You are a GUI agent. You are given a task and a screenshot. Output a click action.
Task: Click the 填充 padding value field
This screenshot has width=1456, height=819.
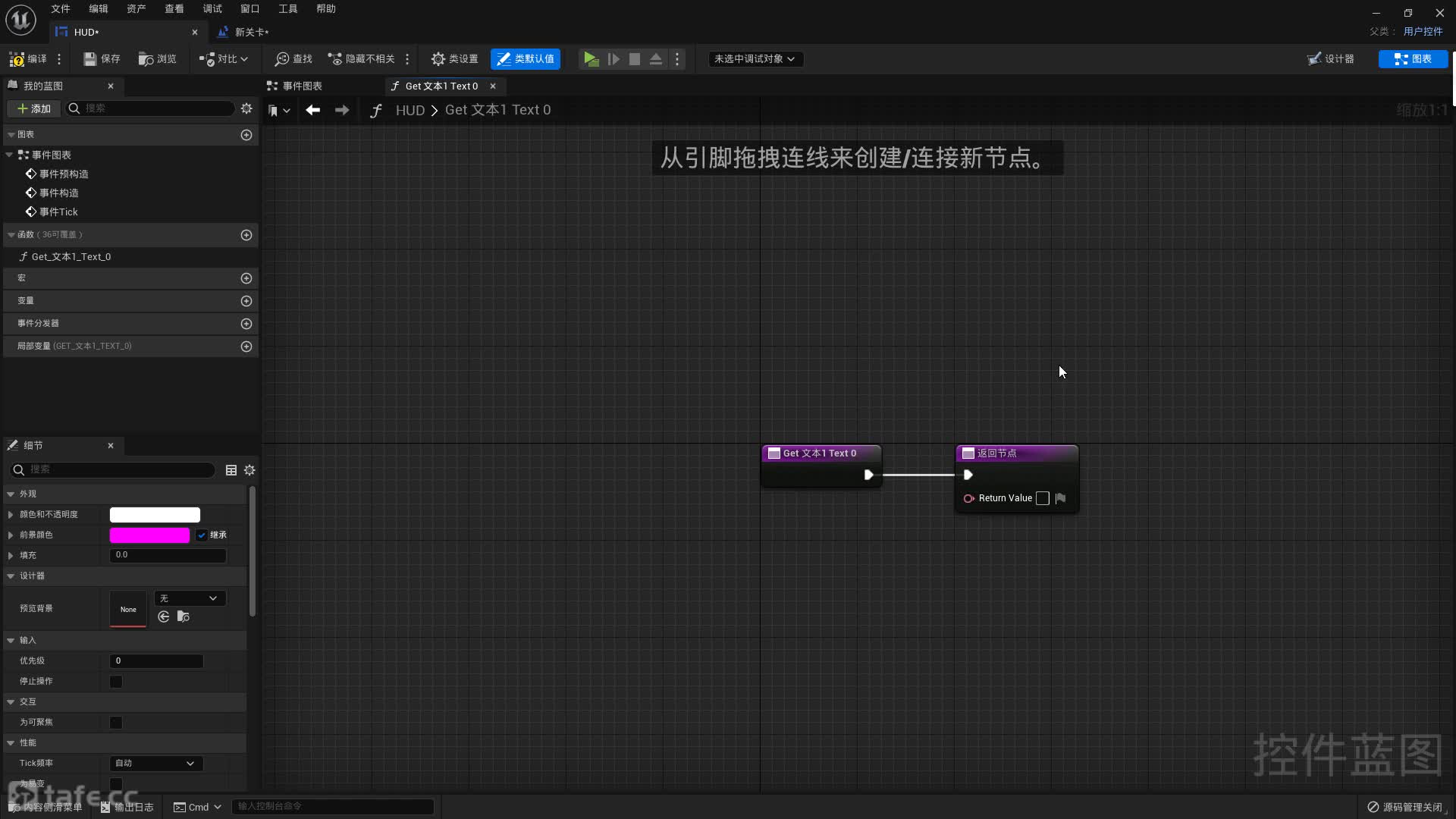(x=168, y=555)
